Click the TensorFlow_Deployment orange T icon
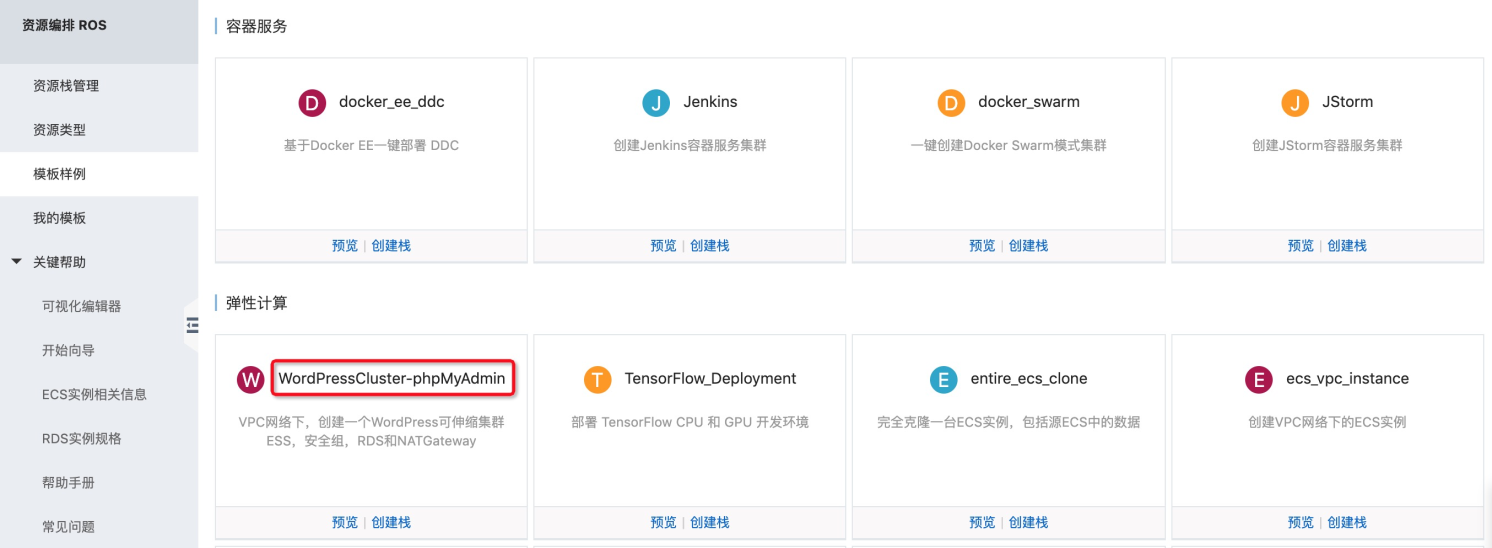The width and height of the screenshot is (1492, 548). (597, 379)
